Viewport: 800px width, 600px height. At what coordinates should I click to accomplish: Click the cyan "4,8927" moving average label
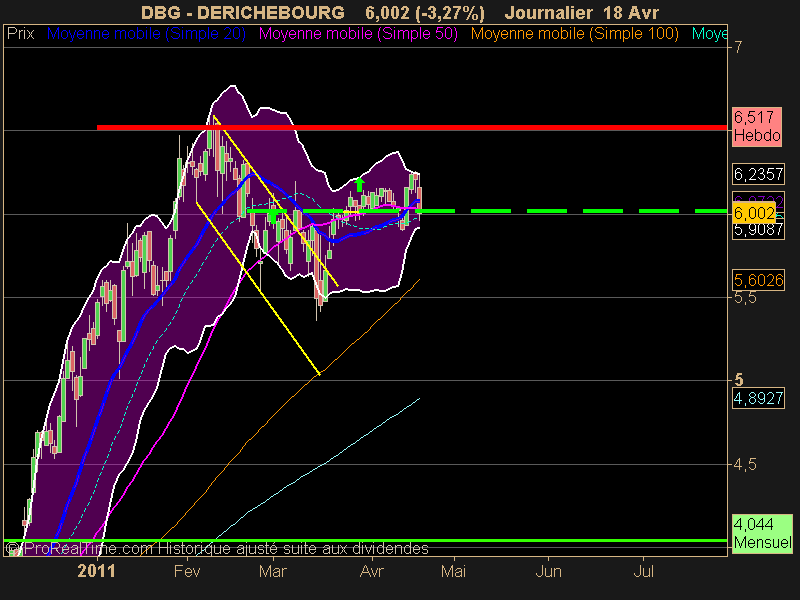click(x=758, y=398)
